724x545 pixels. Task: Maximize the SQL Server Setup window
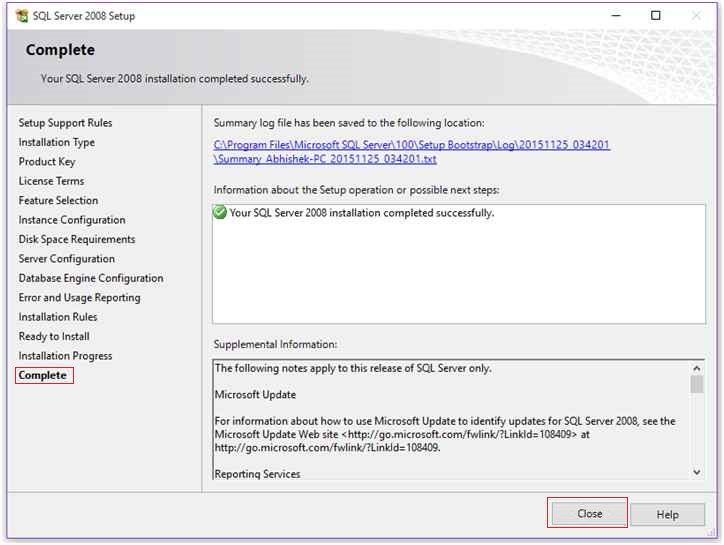pos(655,16)
